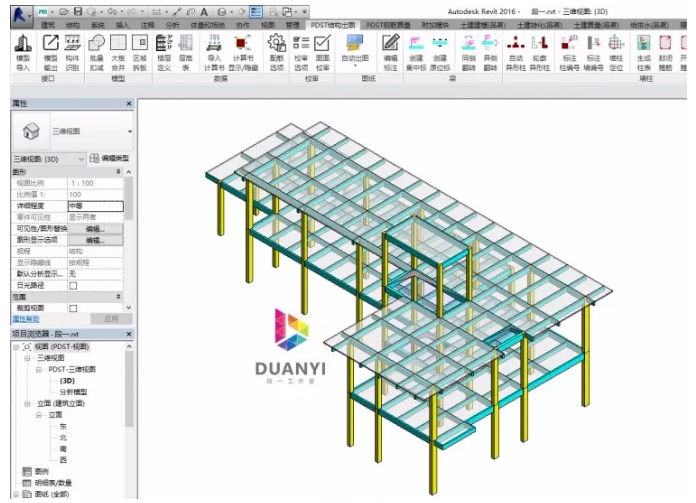Collapse the 三维视图 tree node
This screenshot has width=696, height=503.
point(27,358)
